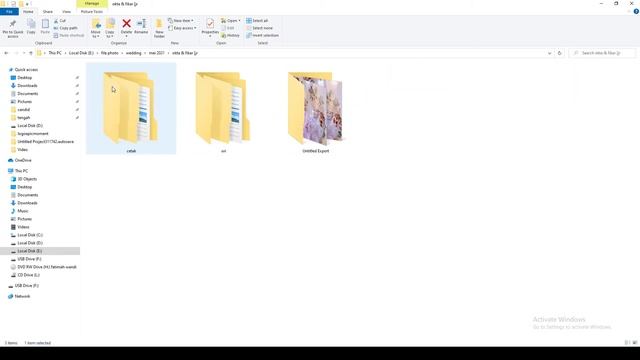Click the New folder icon
The height and width of the screenshot is (360, 640).
159,24
